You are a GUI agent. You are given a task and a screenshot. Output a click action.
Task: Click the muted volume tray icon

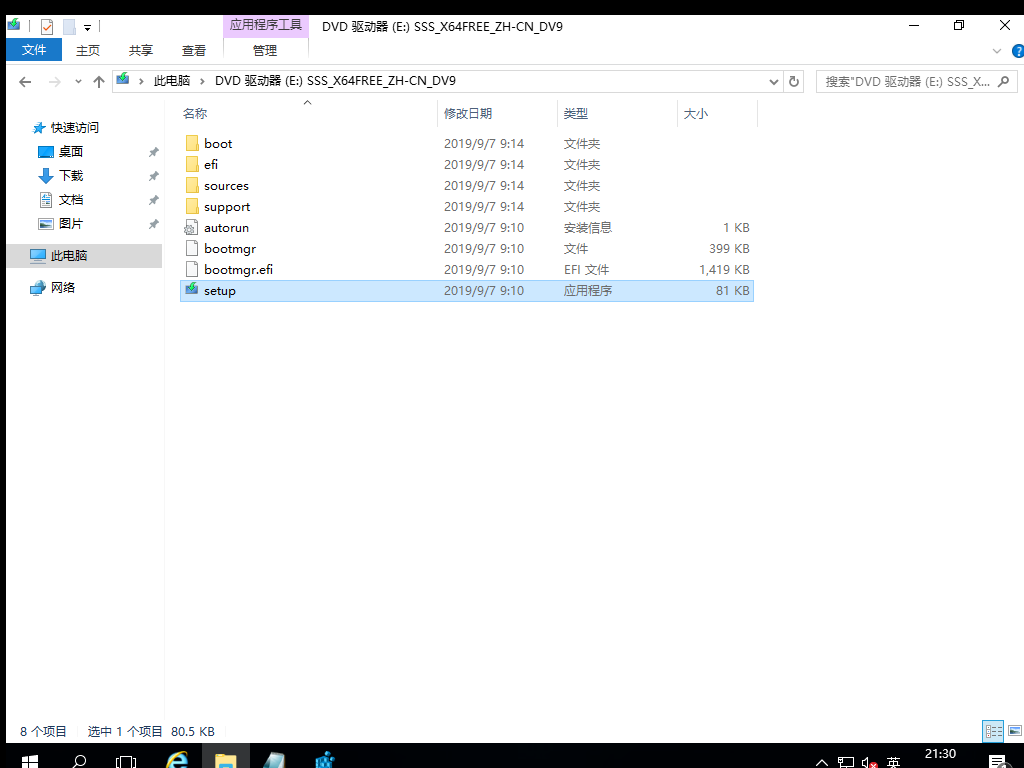tap(869, 761)
